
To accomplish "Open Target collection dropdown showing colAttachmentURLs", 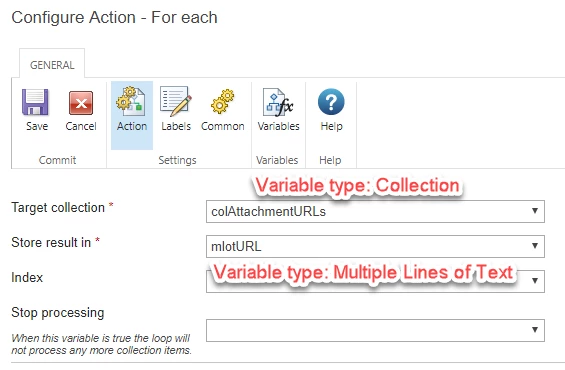I will [x=375, y=211].
